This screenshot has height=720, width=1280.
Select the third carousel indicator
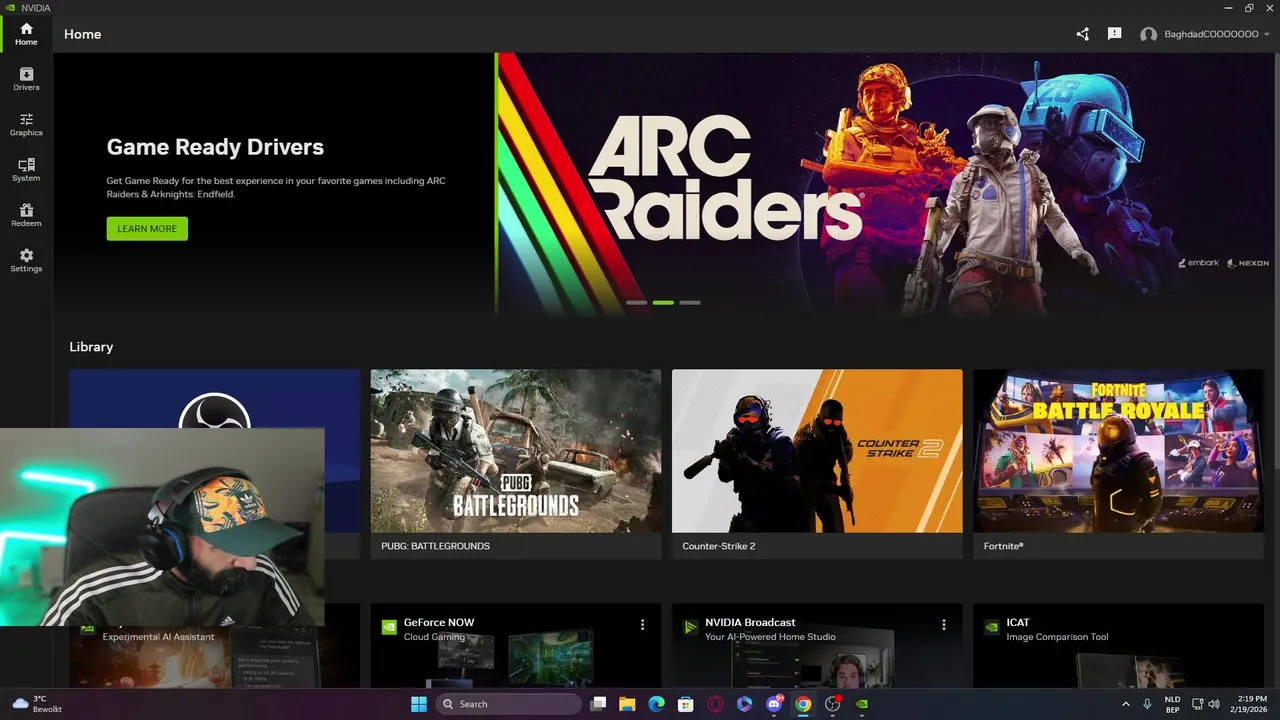[x=690, y=302]
